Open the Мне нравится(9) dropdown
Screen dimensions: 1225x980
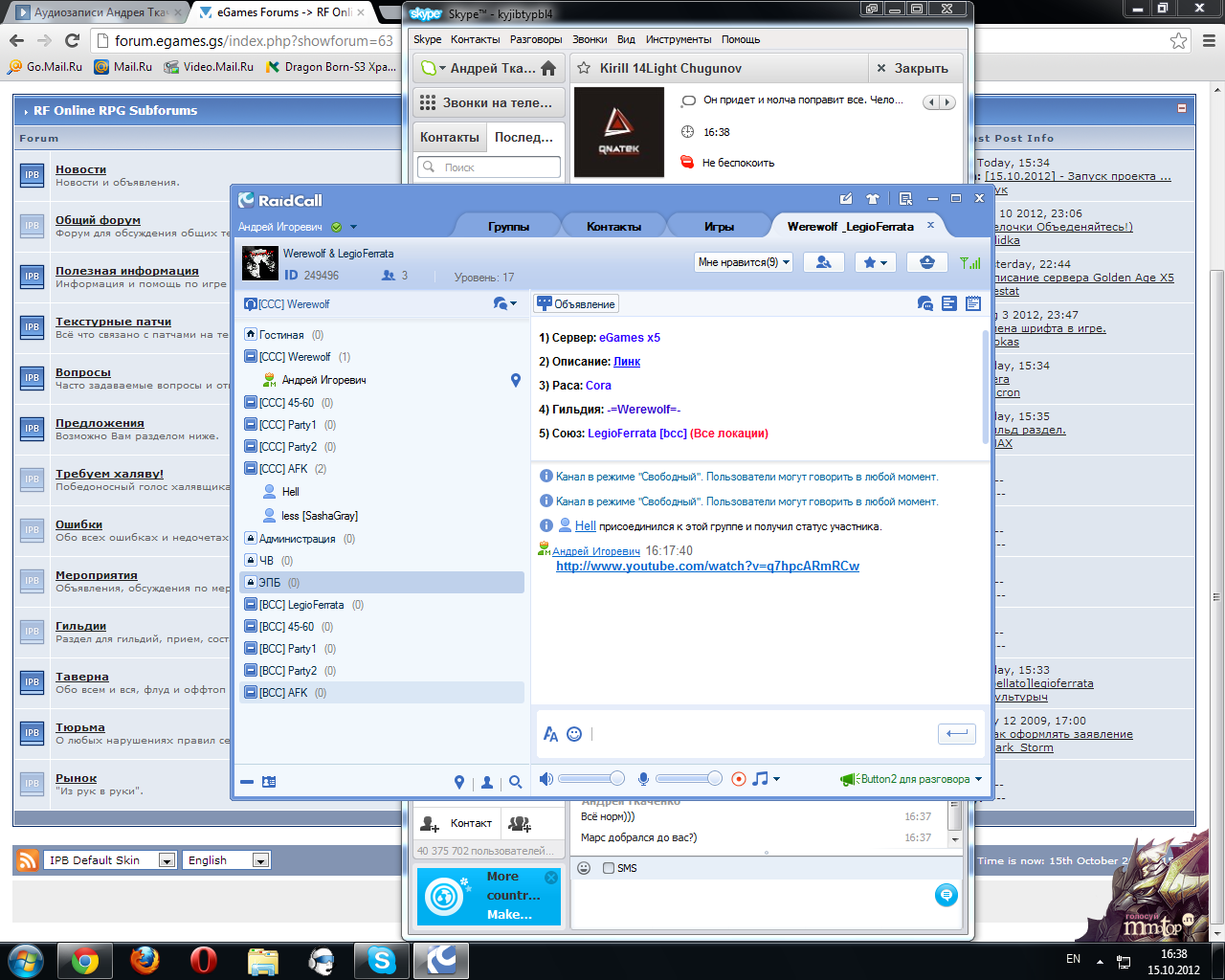tap(744, 262)
